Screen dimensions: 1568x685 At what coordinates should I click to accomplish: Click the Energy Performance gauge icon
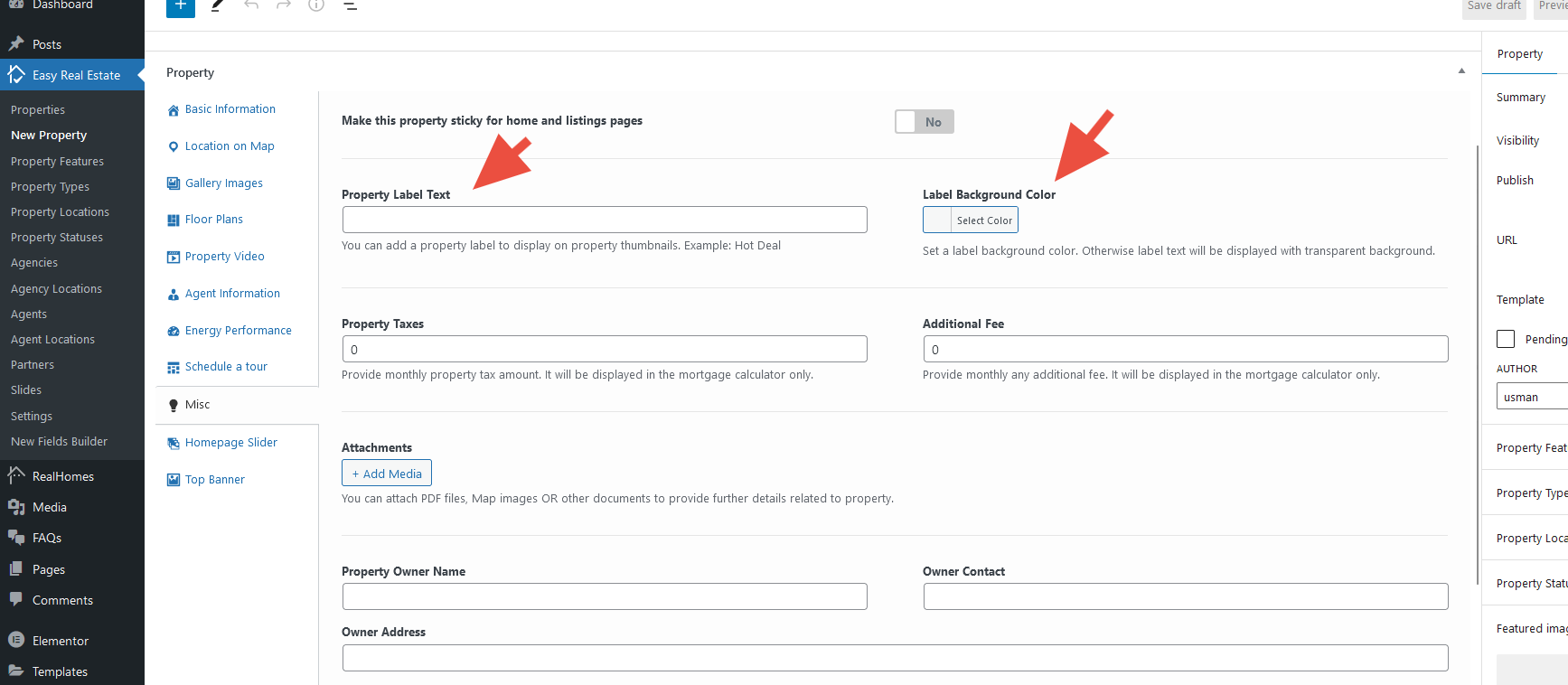pos(174,331)
